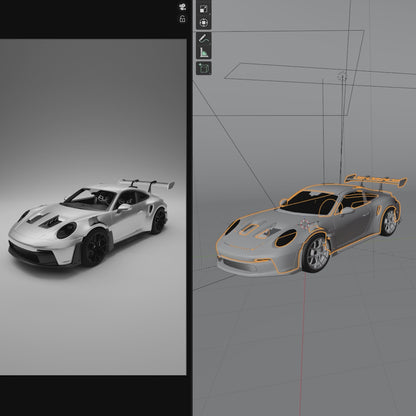
Task: Select the Measure ruler tool
Action: click(204, 52)
